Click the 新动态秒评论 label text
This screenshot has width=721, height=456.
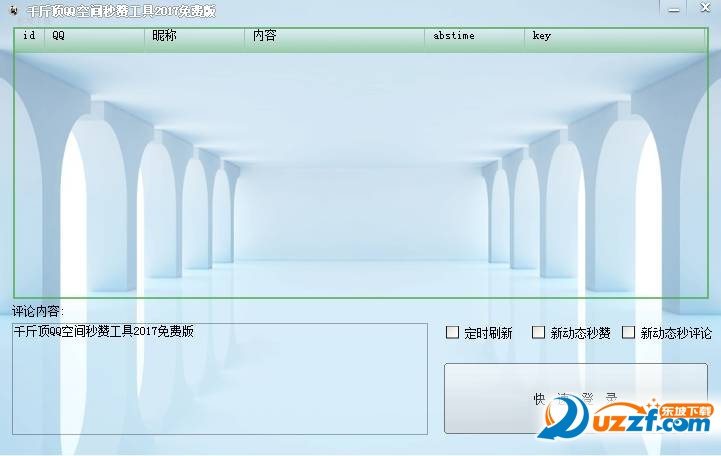pyautogui.click(x=676, y=334)
